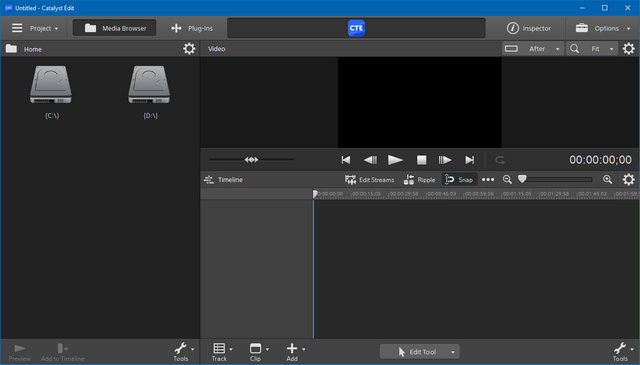This screenshot has width=640, height=365.
Task: Open the After preview mode dropdown
Action: pos(544,49)
